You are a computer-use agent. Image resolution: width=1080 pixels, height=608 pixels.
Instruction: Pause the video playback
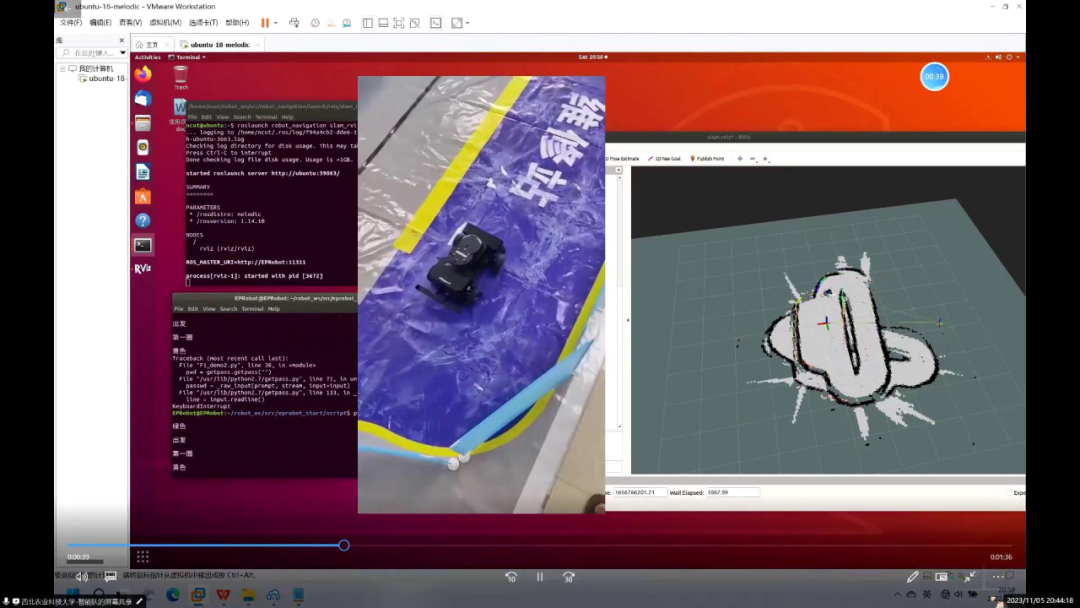[540, 577]
